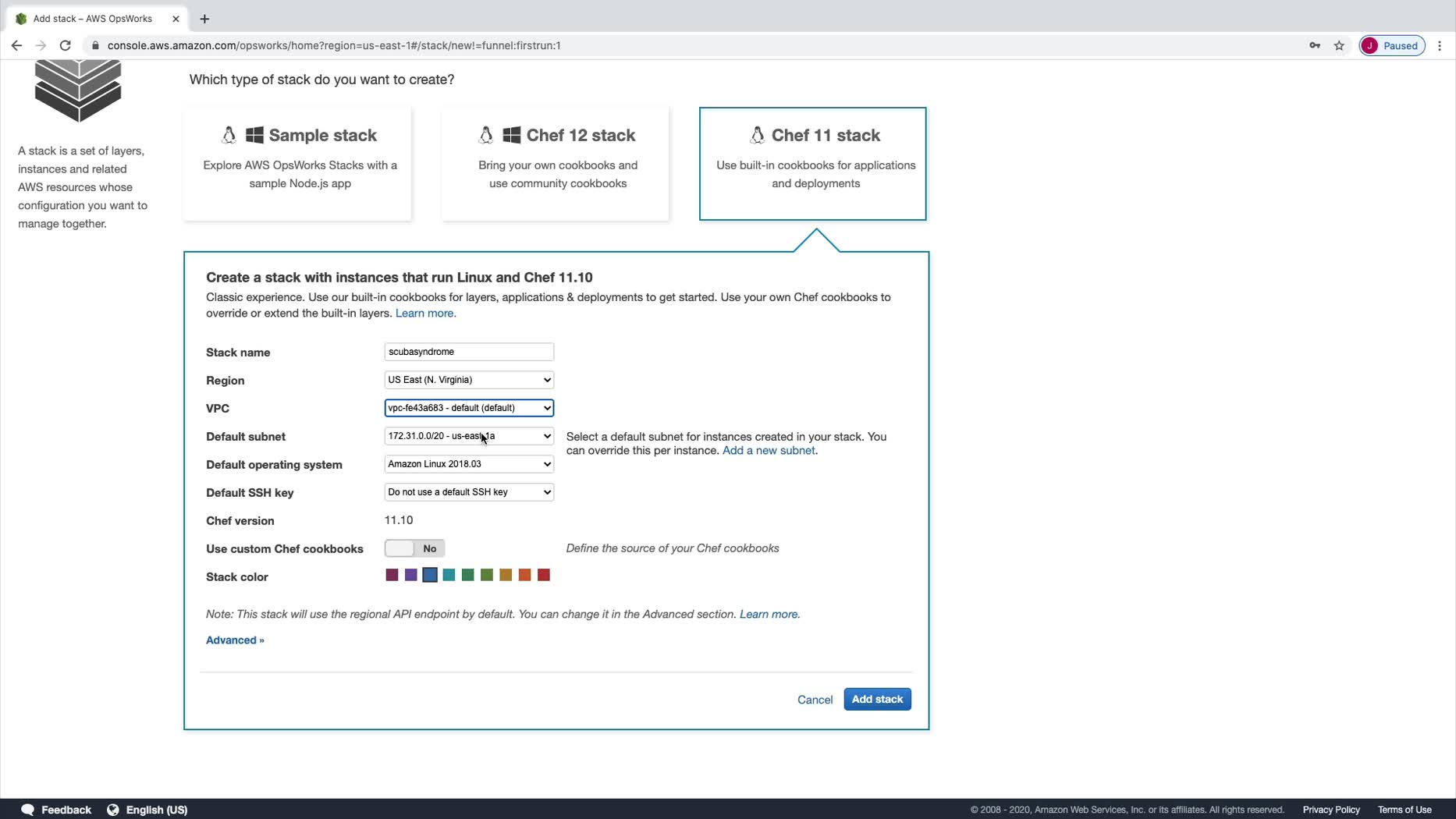1456x819 pixels.
Task: Click the Linux penguin icon on Chef 11 stack
Action: click(757, 135)
